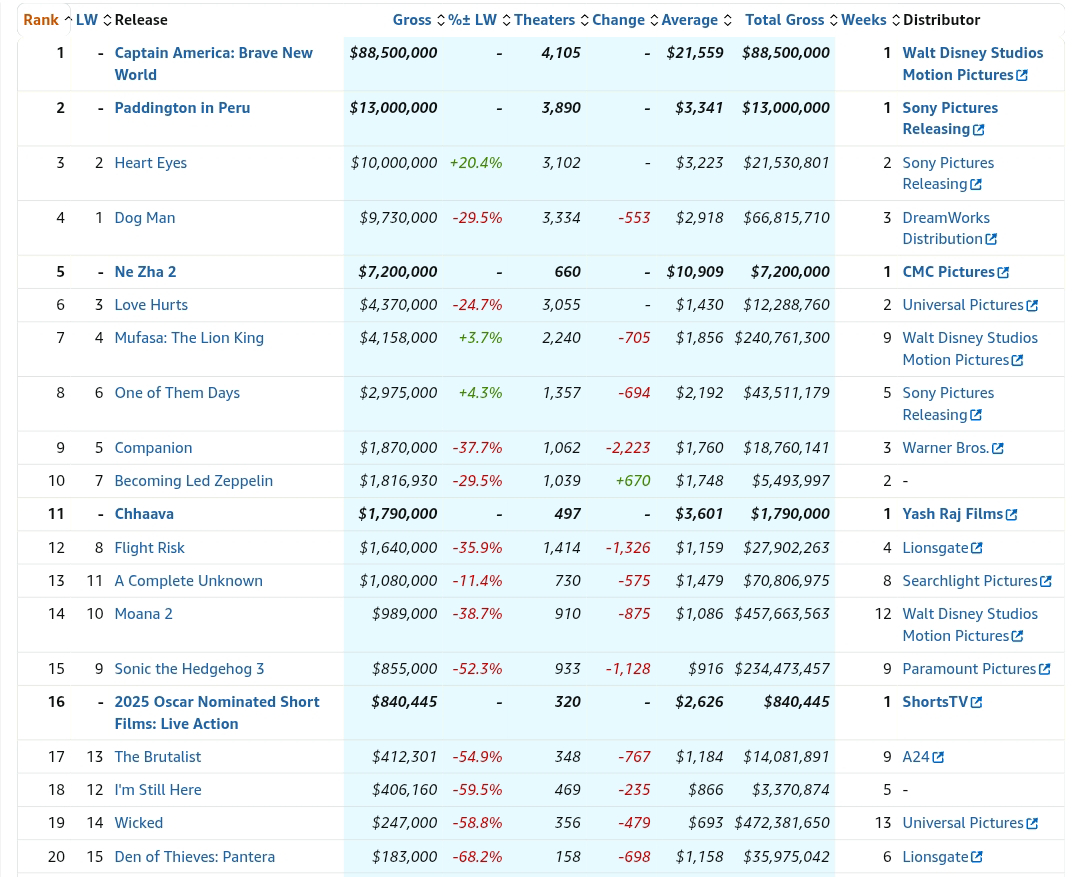Open external-link icon beside Searchlight Pictures
The height and width of the screenshot is (877, 1080).
[x=1046, y=581]
